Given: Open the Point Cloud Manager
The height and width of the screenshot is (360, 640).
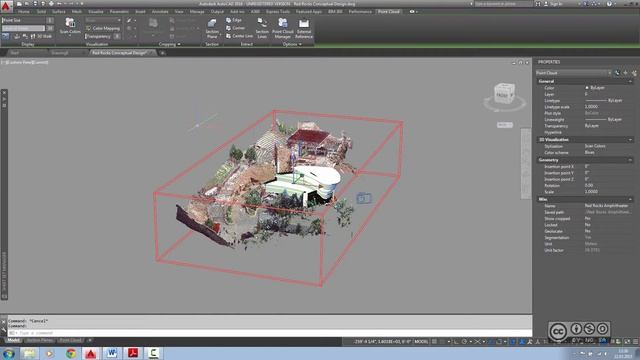Looking at the screenshot, I should [x=282, y=28].
